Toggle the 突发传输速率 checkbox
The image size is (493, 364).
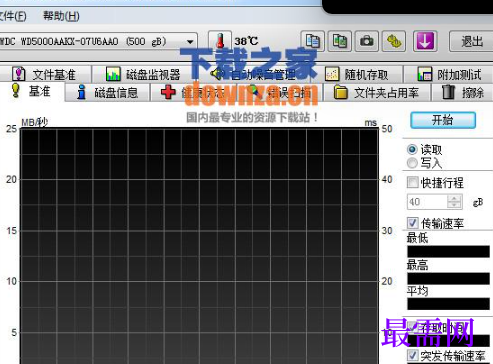coord(413,355)
